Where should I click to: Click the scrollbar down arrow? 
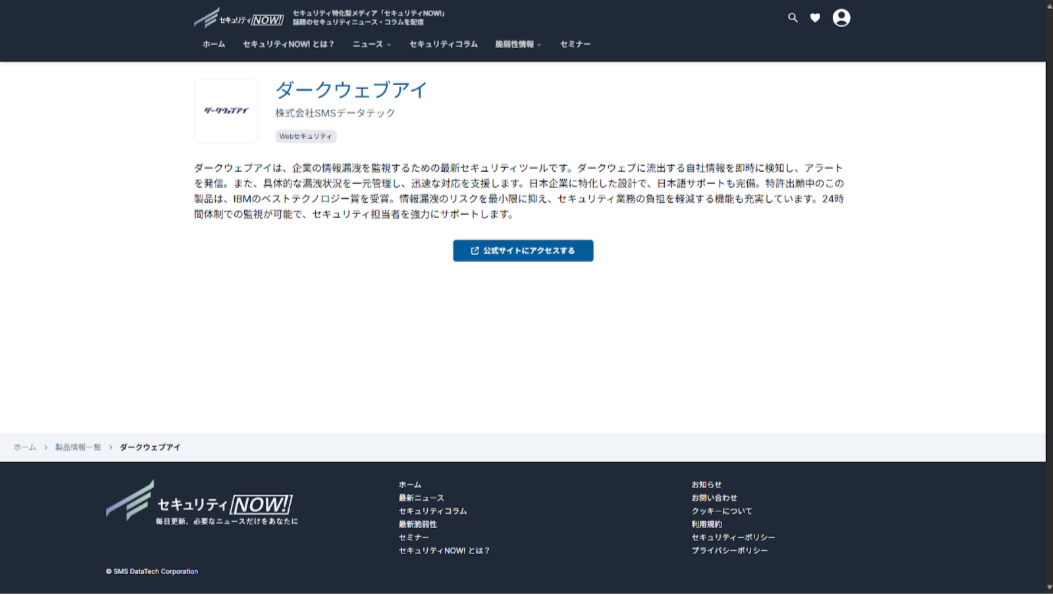click(x=1047, y=588)
